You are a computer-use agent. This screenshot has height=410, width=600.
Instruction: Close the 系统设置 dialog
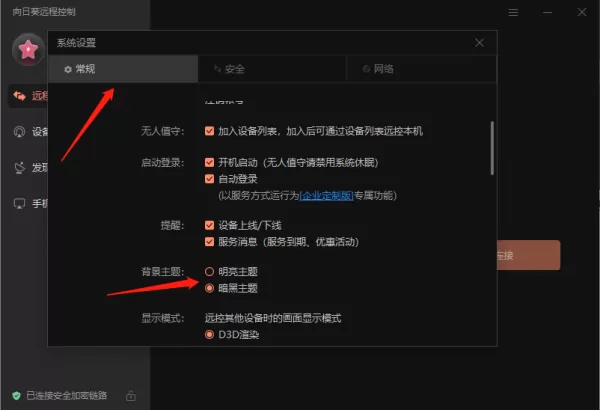point(479,42)
